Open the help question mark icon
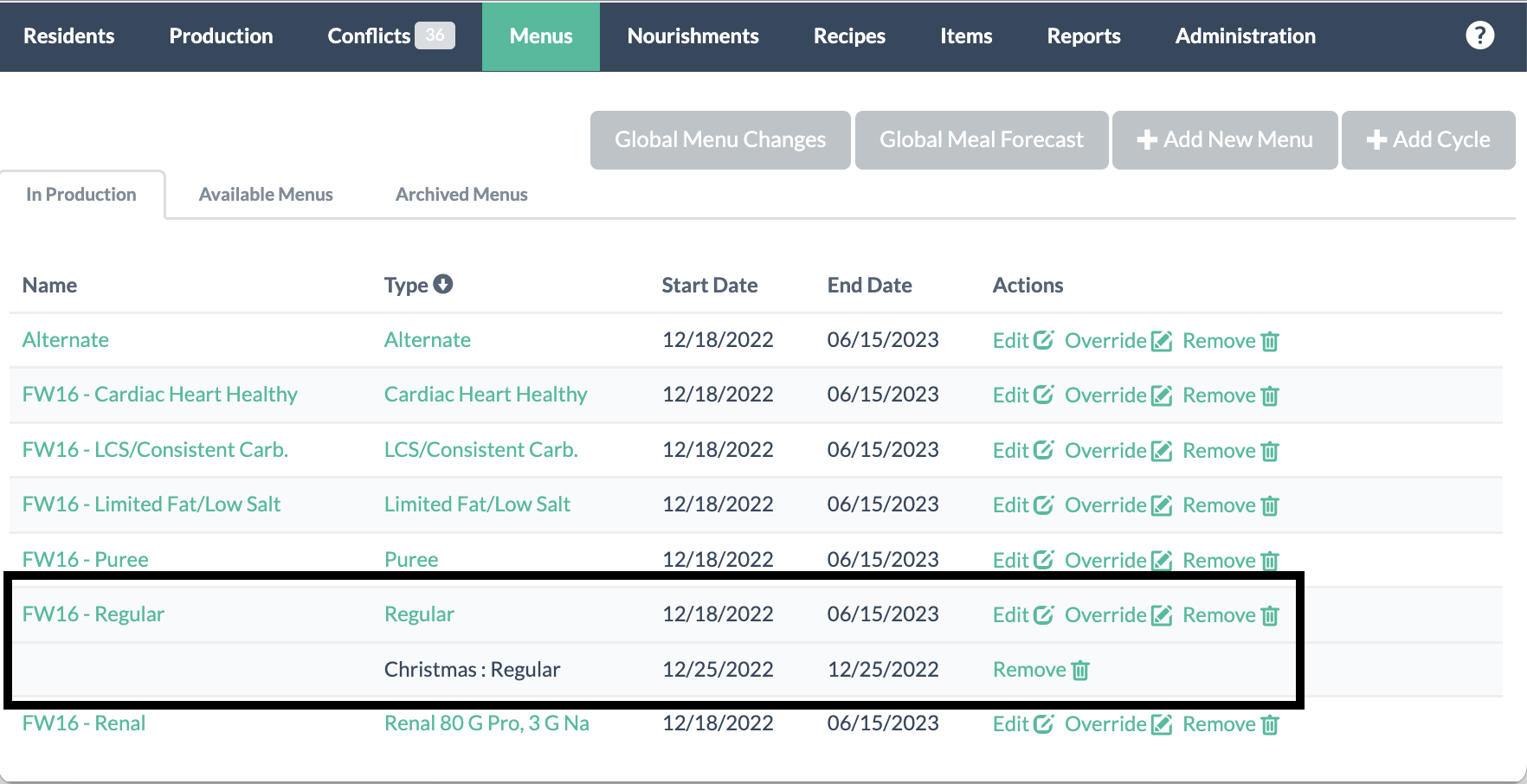The image size is (1527, 784). point(1479,35)
